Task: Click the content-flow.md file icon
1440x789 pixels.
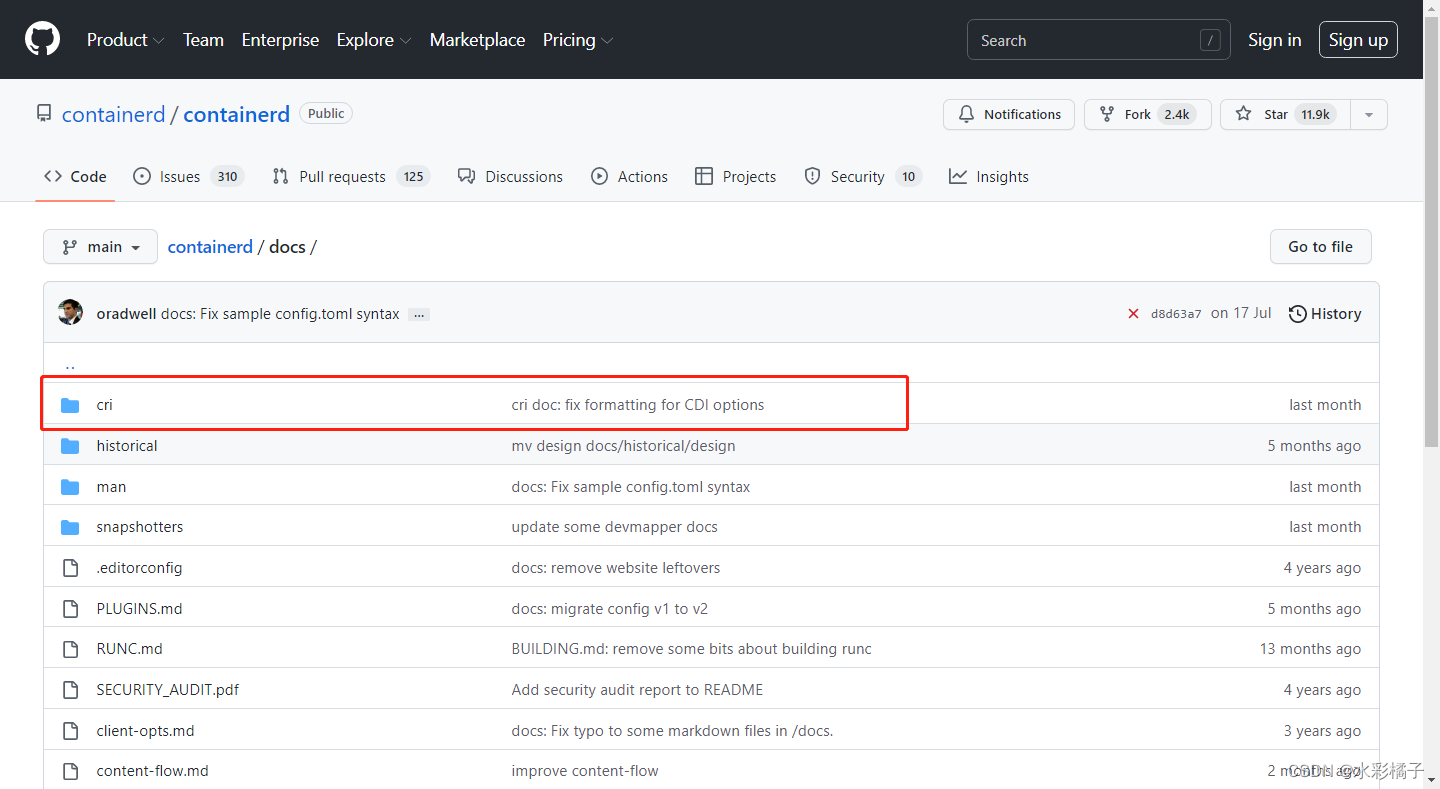Action: pos(70,771)
